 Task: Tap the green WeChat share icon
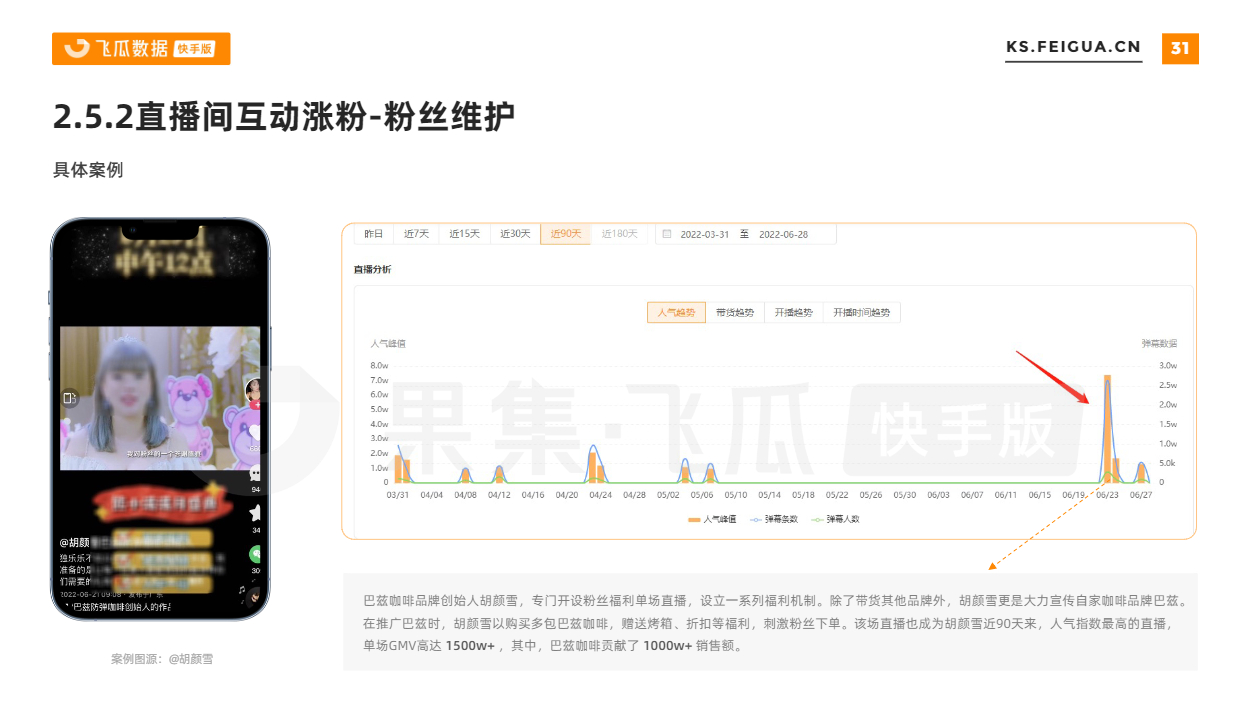click(256, 554)
